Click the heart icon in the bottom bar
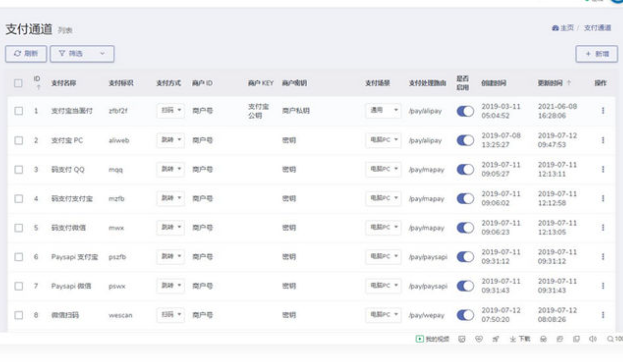 pyautogui.click(x=479, y=339)
